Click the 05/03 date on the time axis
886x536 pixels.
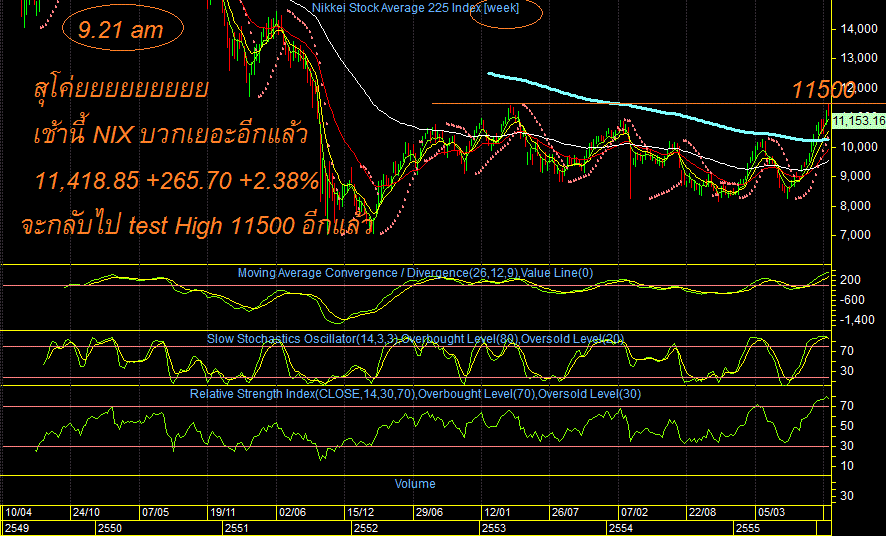(771, 512)
